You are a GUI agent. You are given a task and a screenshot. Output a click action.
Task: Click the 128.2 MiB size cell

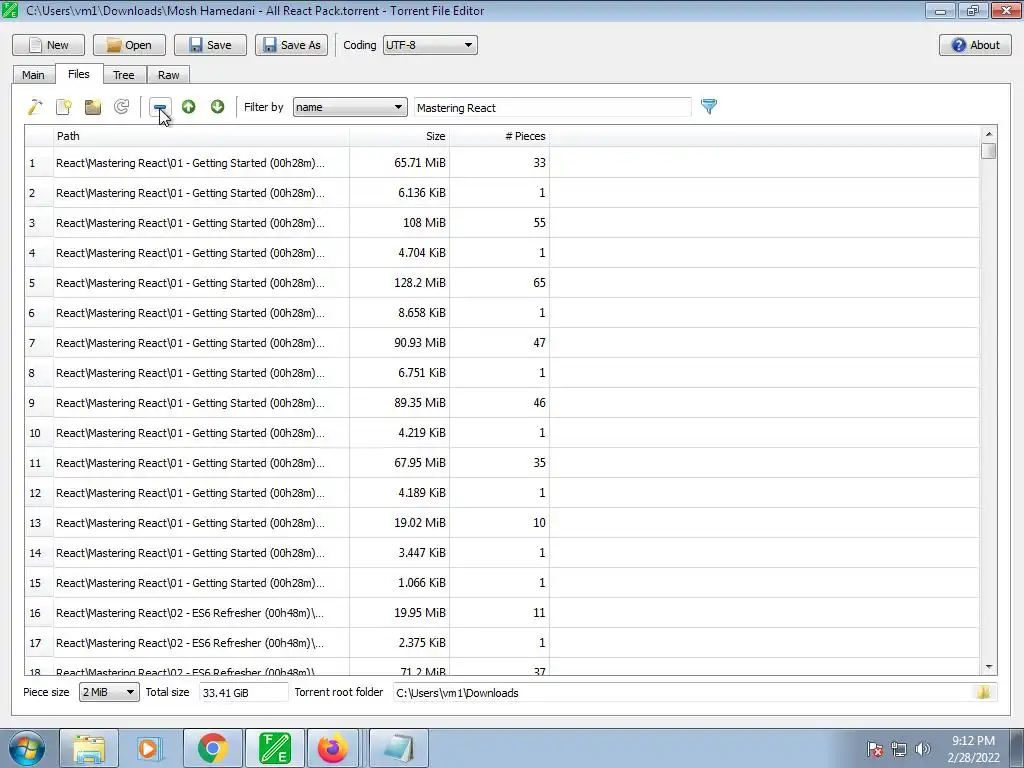tap(399, 283)
